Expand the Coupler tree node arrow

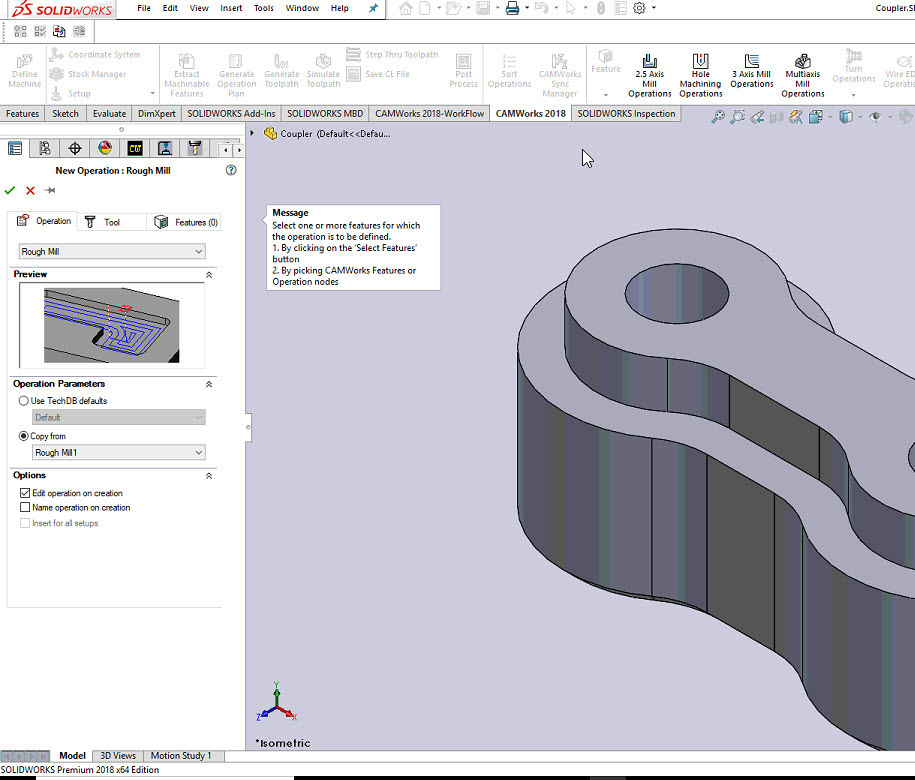pos(252,133)
